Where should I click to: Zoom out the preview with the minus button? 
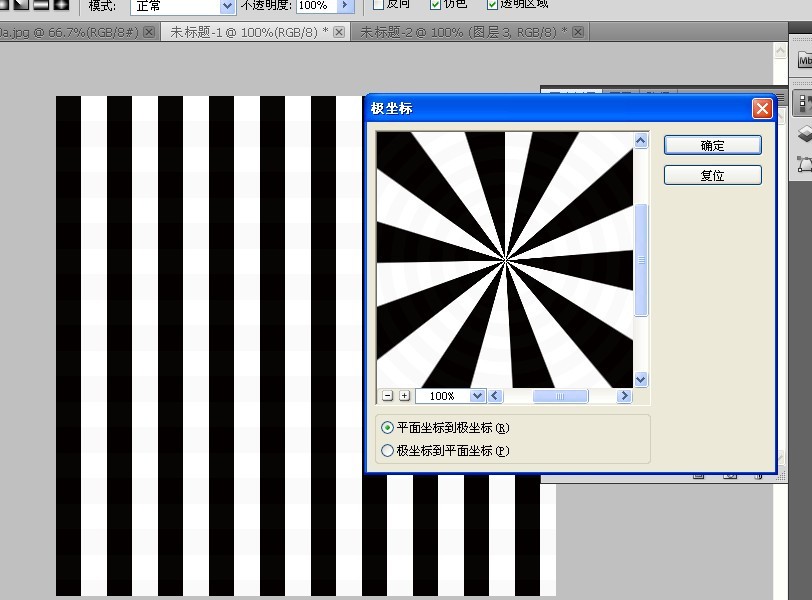(387, 396)
